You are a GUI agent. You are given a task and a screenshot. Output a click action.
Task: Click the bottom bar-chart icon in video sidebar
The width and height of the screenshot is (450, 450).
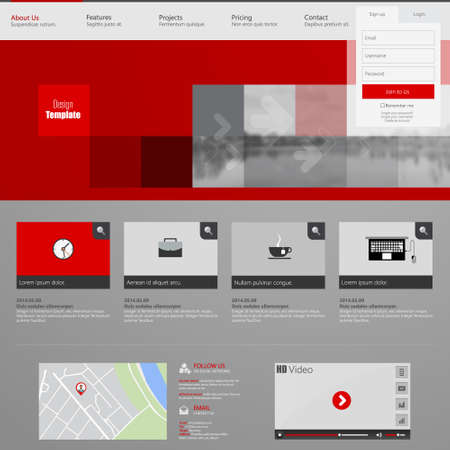[402, 420]
